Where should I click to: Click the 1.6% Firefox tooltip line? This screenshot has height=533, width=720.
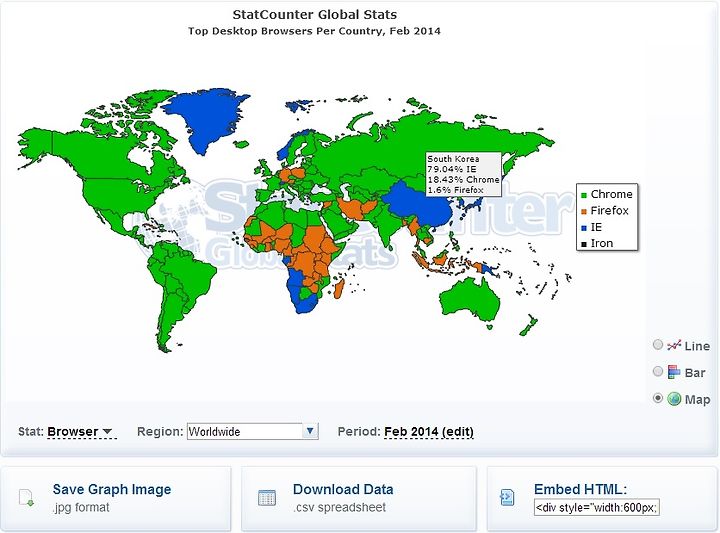455,190
